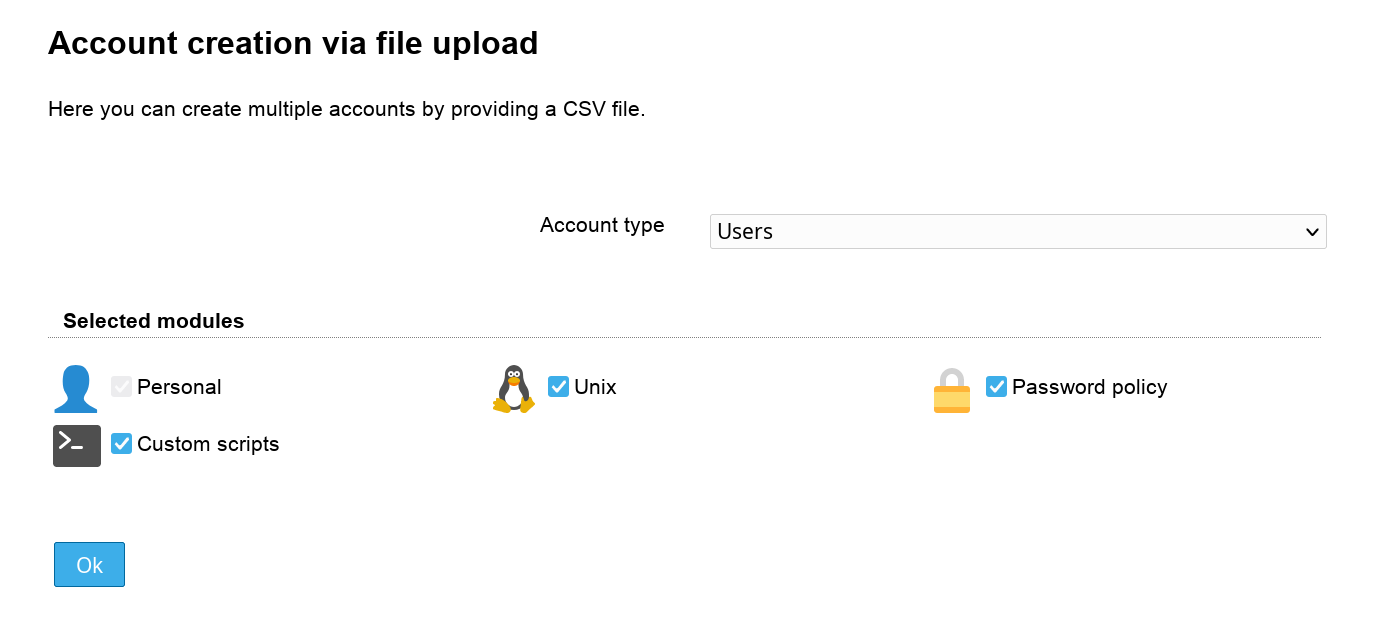The height and width of the screenshot is (621, 1391).
Task: Disable the Password policy checkbox
Action: tap(996, 387)
